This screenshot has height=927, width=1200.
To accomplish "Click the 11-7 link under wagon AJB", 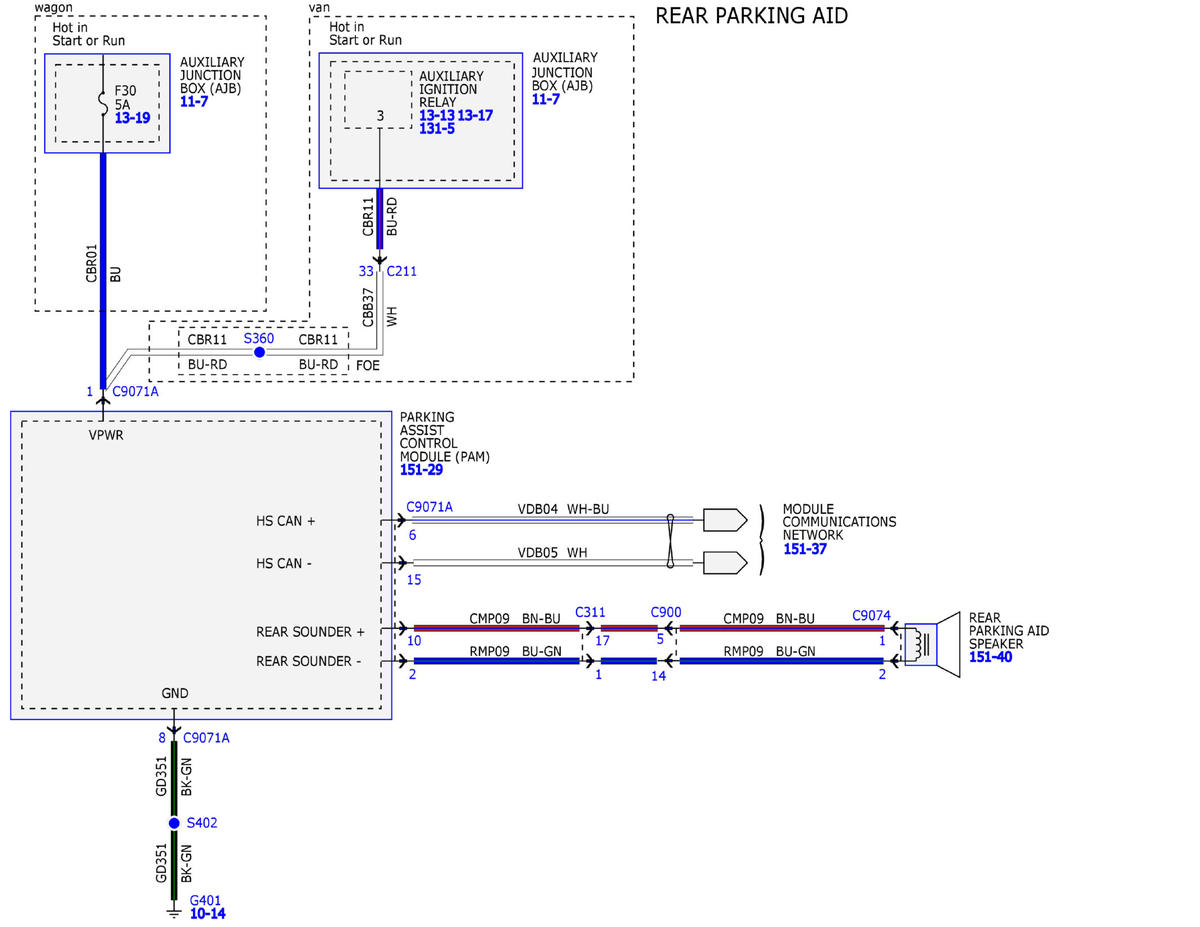I will coord(194,103).
